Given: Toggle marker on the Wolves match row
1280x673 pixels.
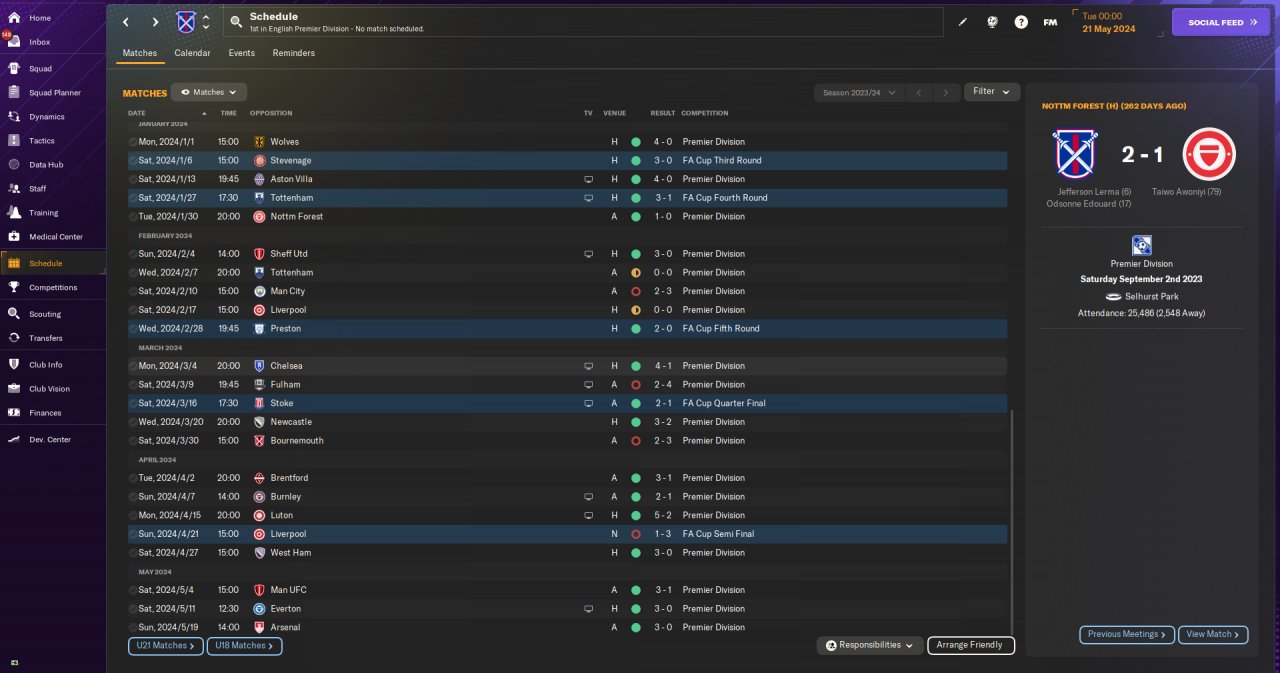Looking at the screenshot, I should click(x=133, y=142).
